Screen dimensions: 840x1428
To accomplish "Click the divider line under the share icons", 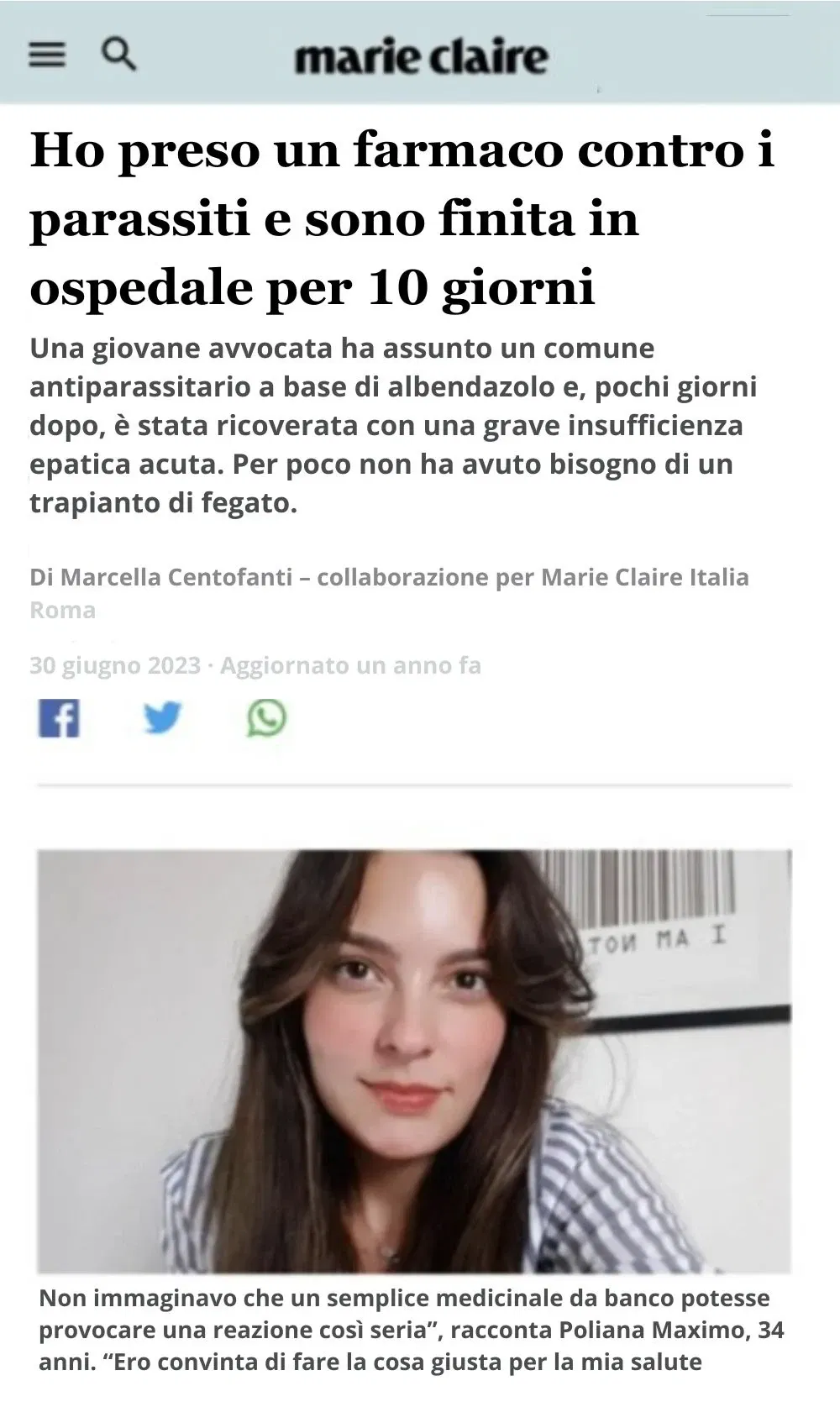I will click(414, 786).
